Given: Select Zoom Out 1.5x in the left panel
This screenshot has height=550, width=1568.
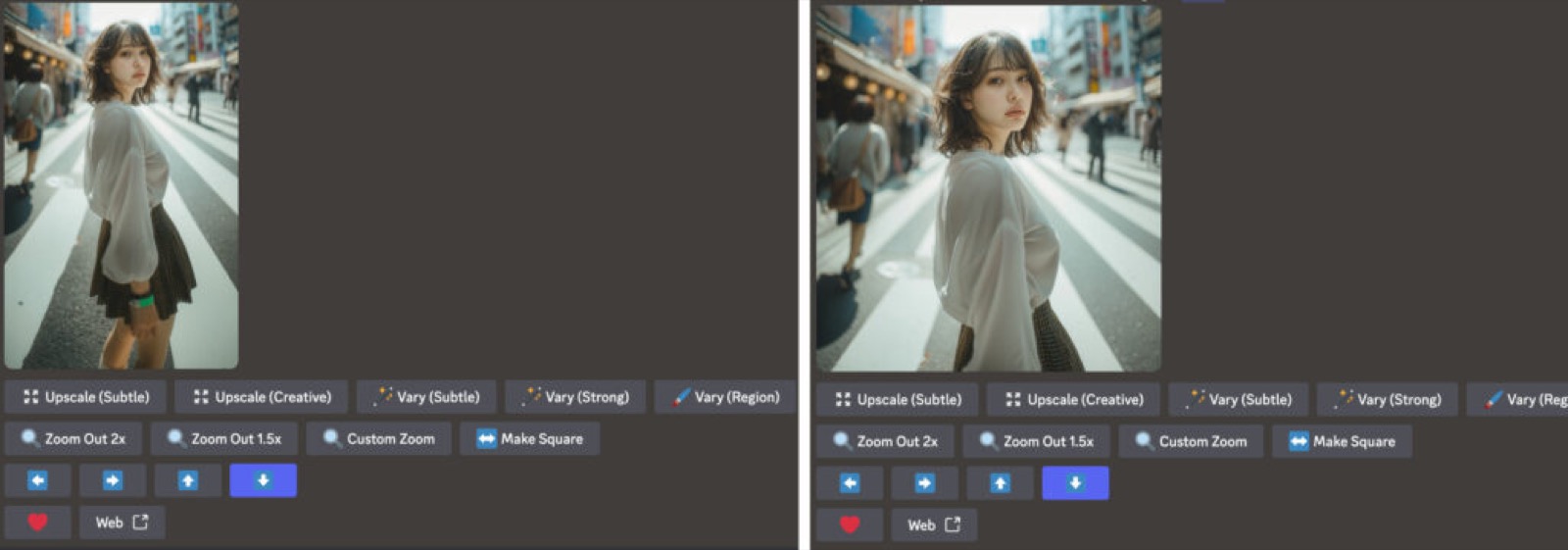Looking at the screenshot, I should pos(224,438).
